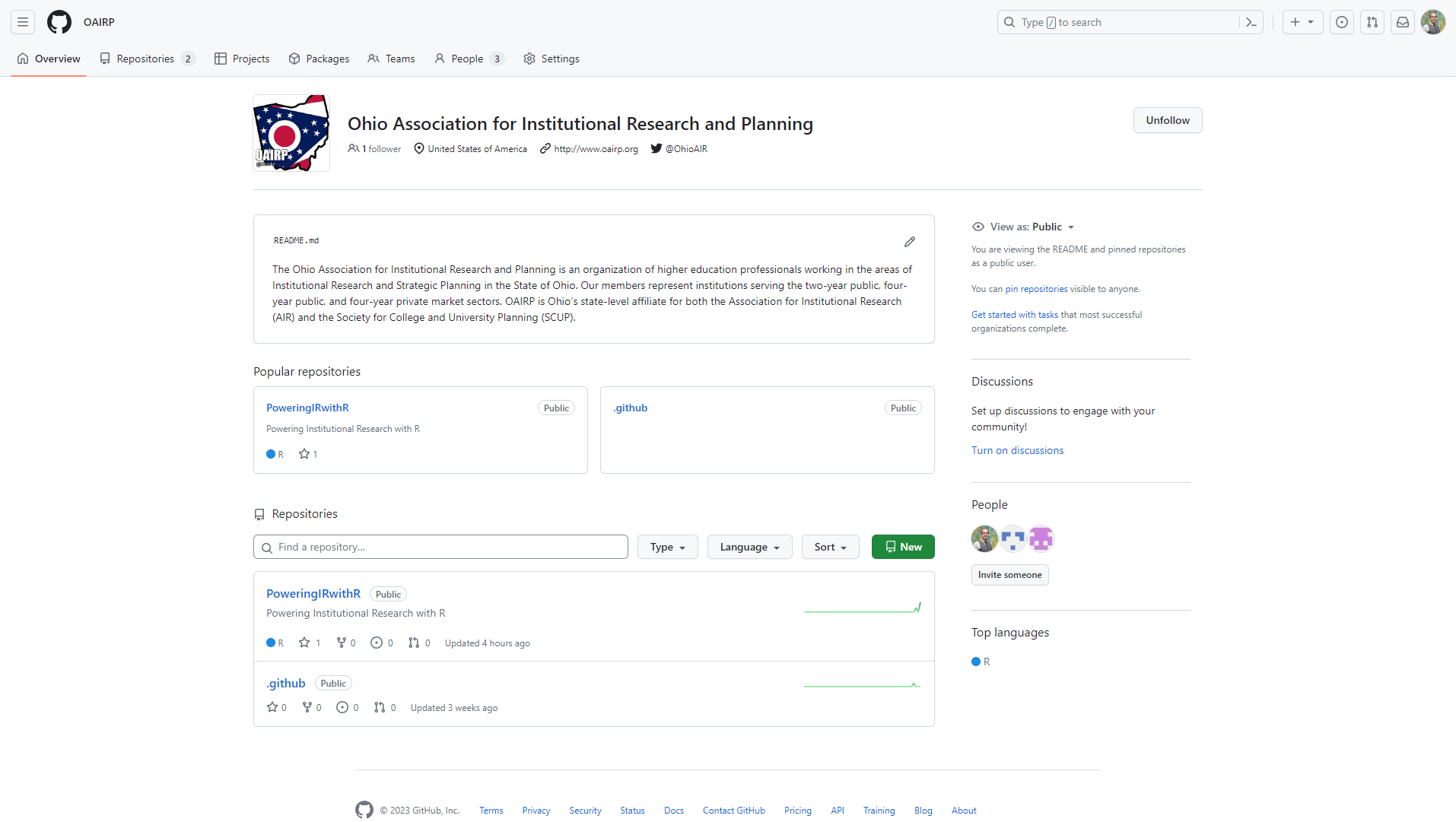Edit the README with the pencil icon
The height and width of the screenshot is (822, 1456).
pos(910,242)
